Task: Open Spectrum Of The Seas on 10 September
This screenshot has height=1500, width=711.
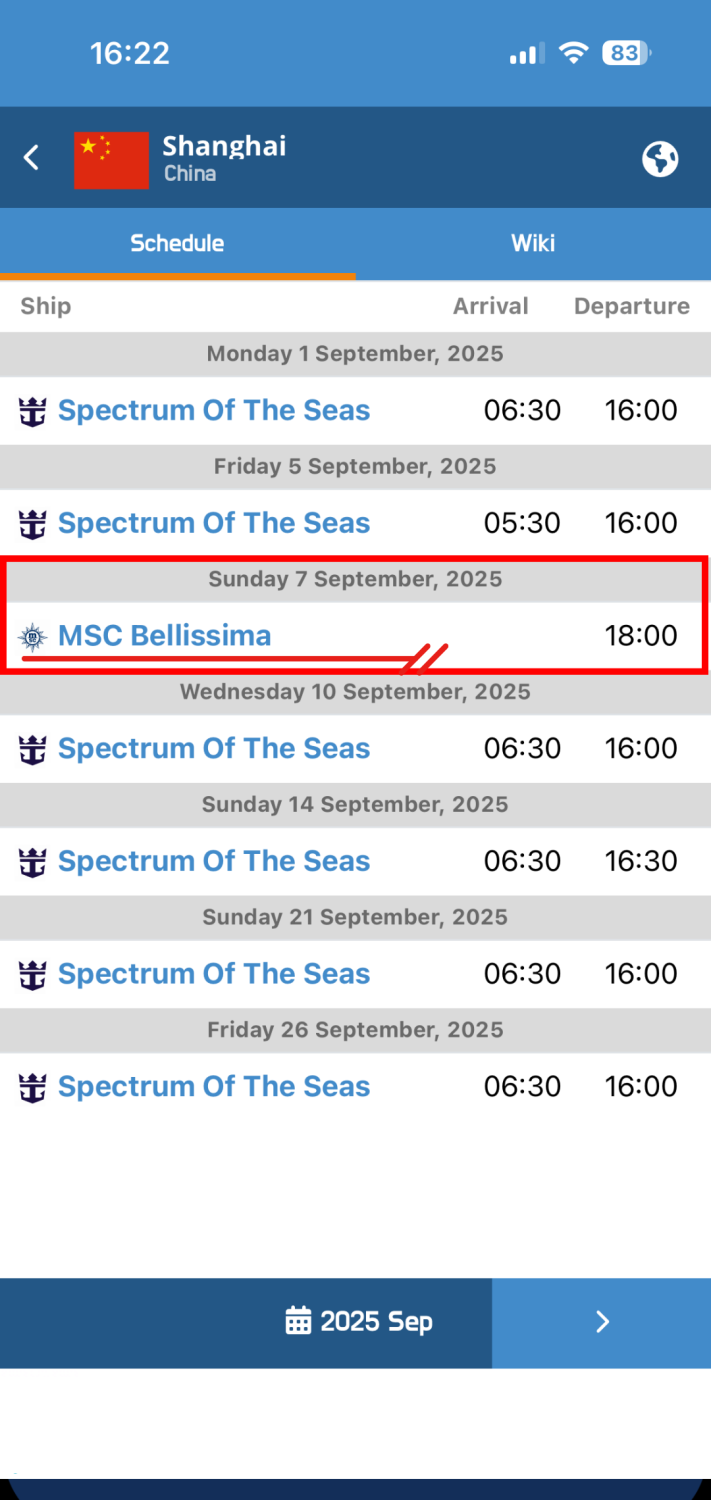Action: click(214, 748)
